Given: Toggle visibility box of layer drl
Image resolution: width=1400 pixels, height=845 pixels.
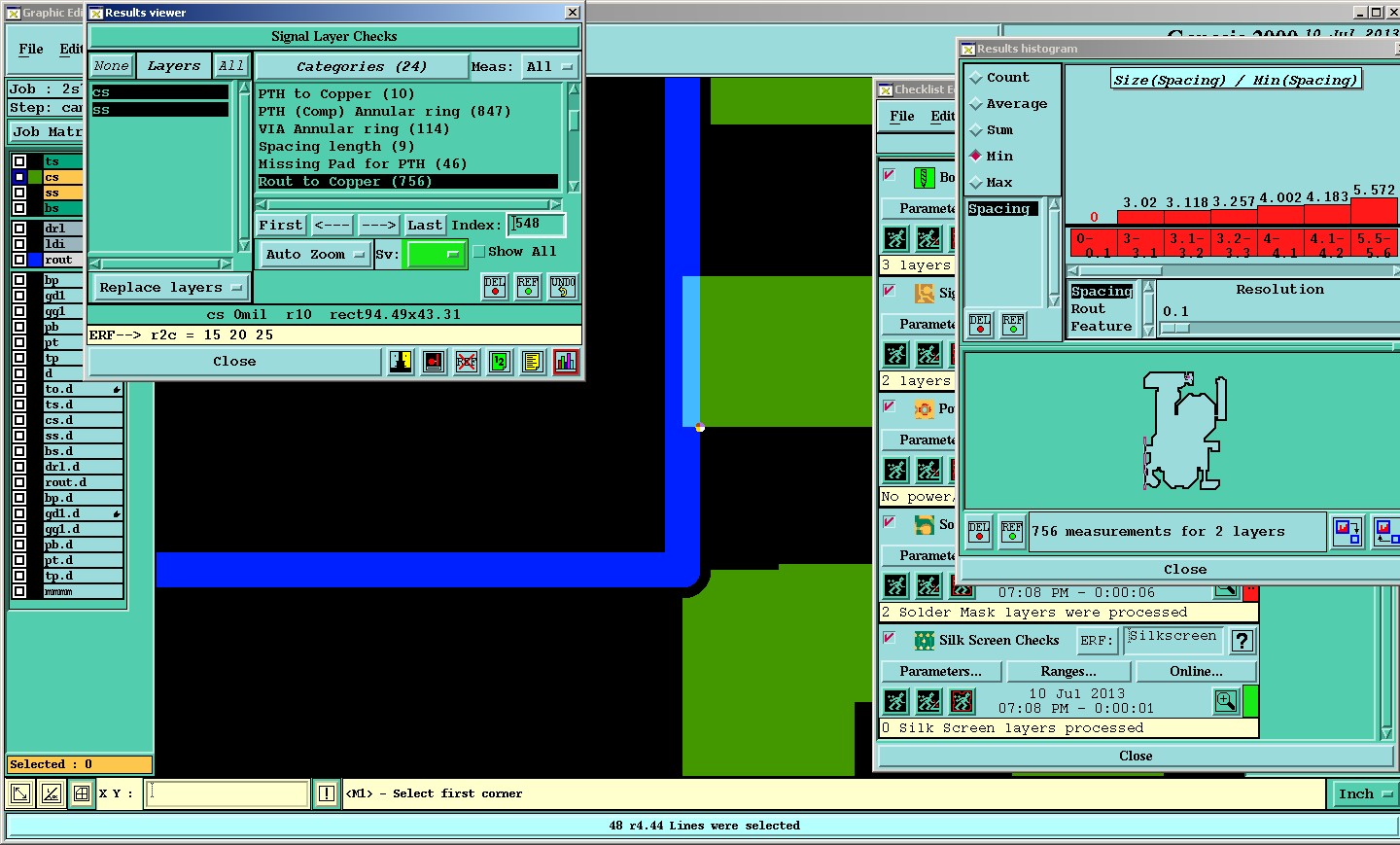Looking at the screenshot, I should (19, 229).
